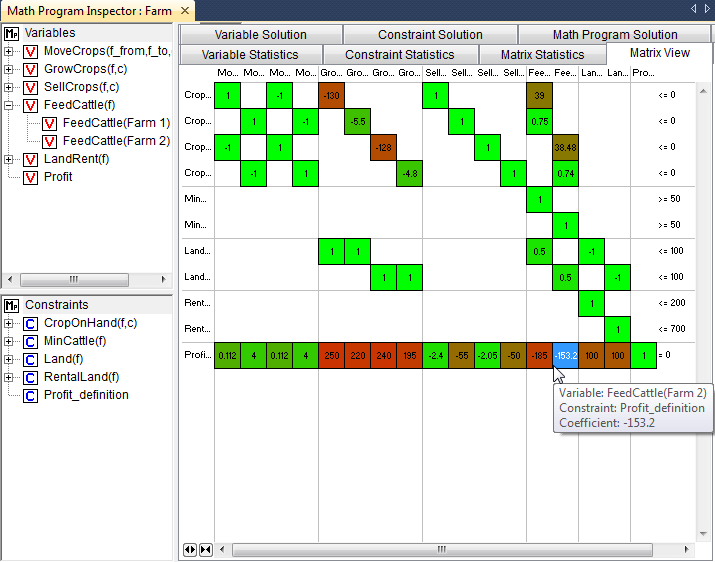Click the -4.8 coefficient cell
Screen dimensions: 715x562
point(409,174)
